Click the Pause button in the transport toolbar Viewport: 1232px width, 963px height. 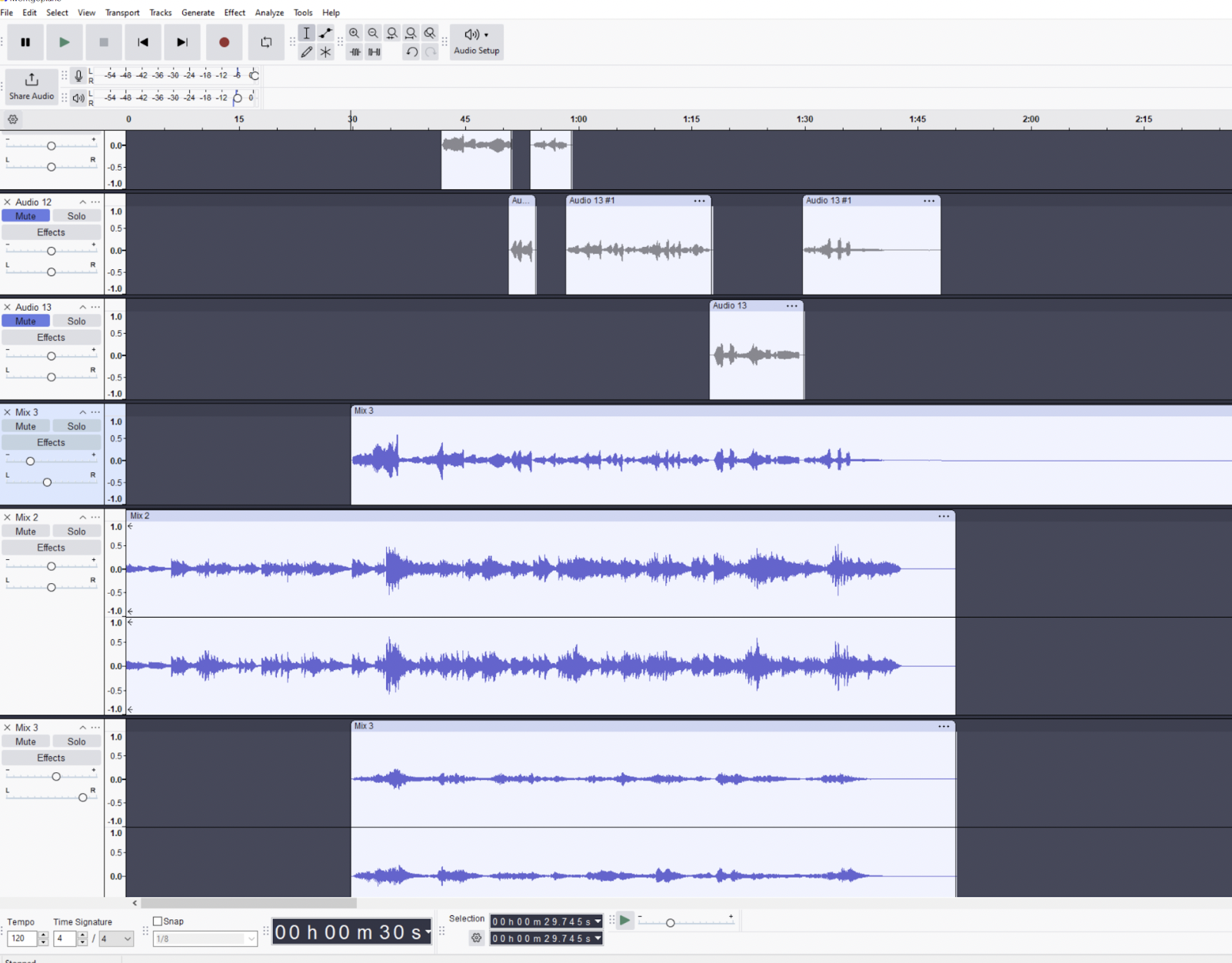[25, 42]
